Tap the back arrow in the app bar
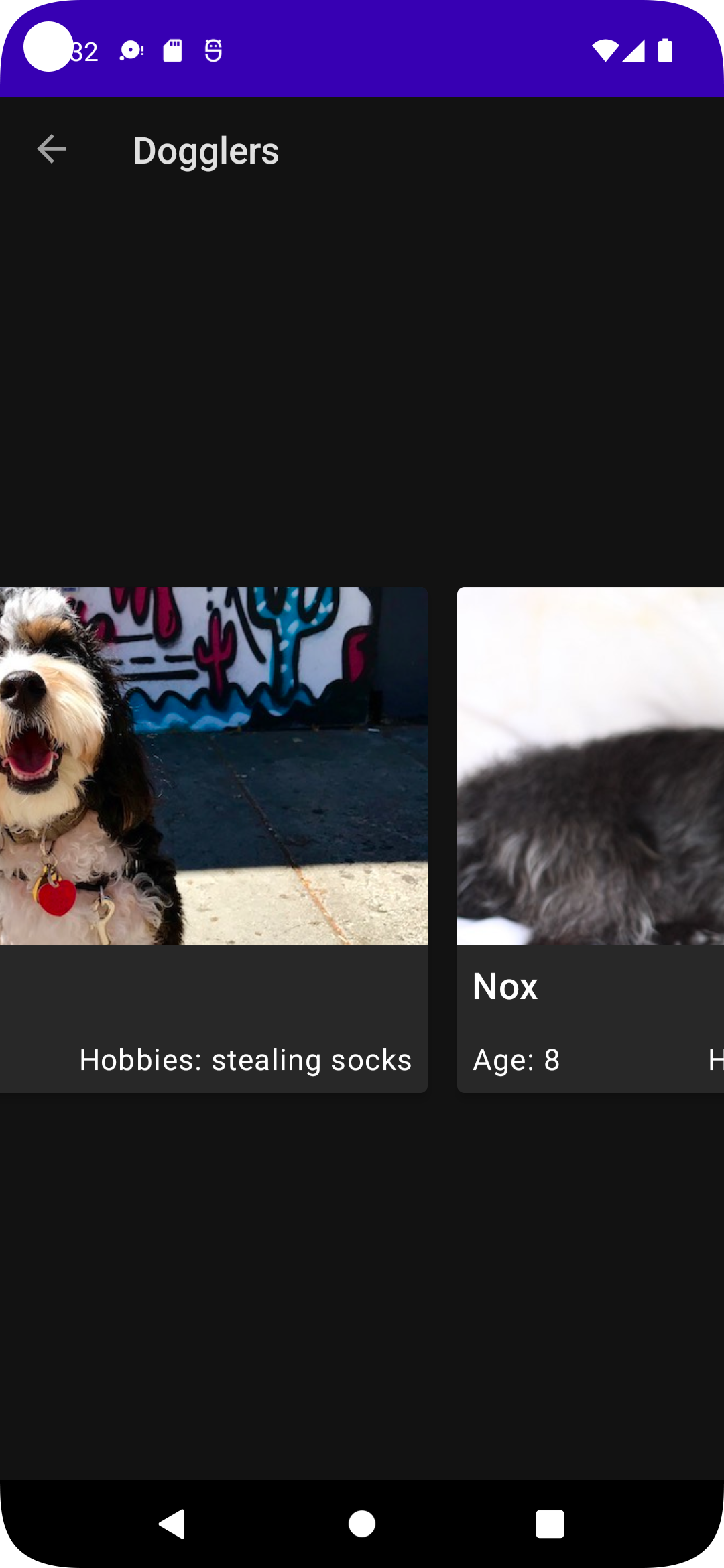724x1568 pixels. pyautogui.click(x=52, y=149)
